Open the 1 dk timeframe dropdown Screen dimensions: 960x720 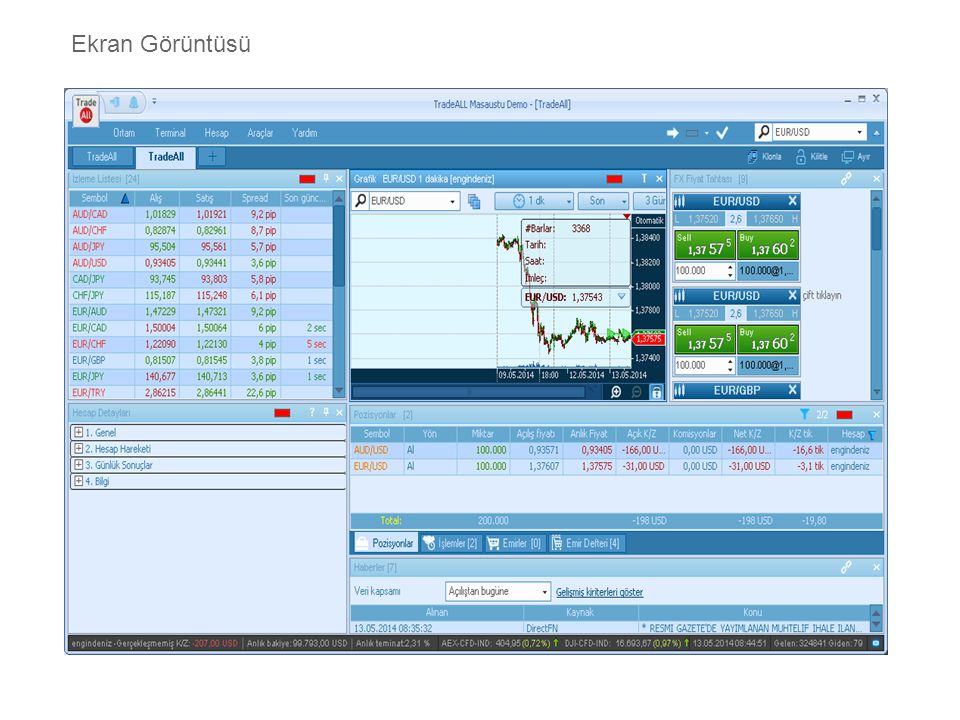click(x=569, y=201)
